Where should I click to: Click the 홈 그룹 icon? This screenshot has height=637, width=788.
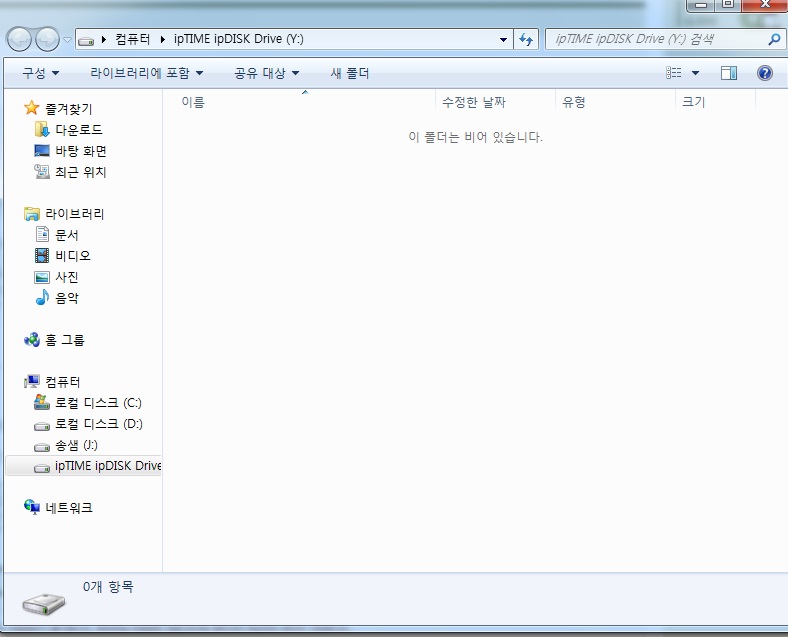tap(32, 340)
